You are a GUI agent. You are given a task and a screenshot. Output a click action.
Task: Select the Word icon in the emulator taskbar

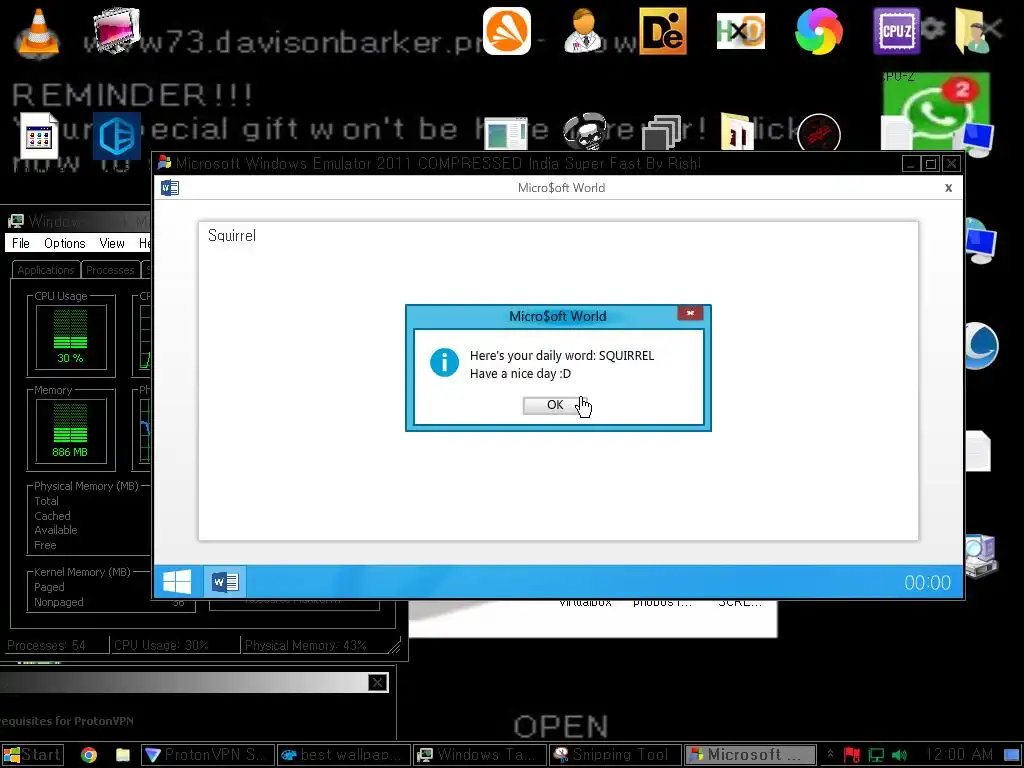point(225,582)
